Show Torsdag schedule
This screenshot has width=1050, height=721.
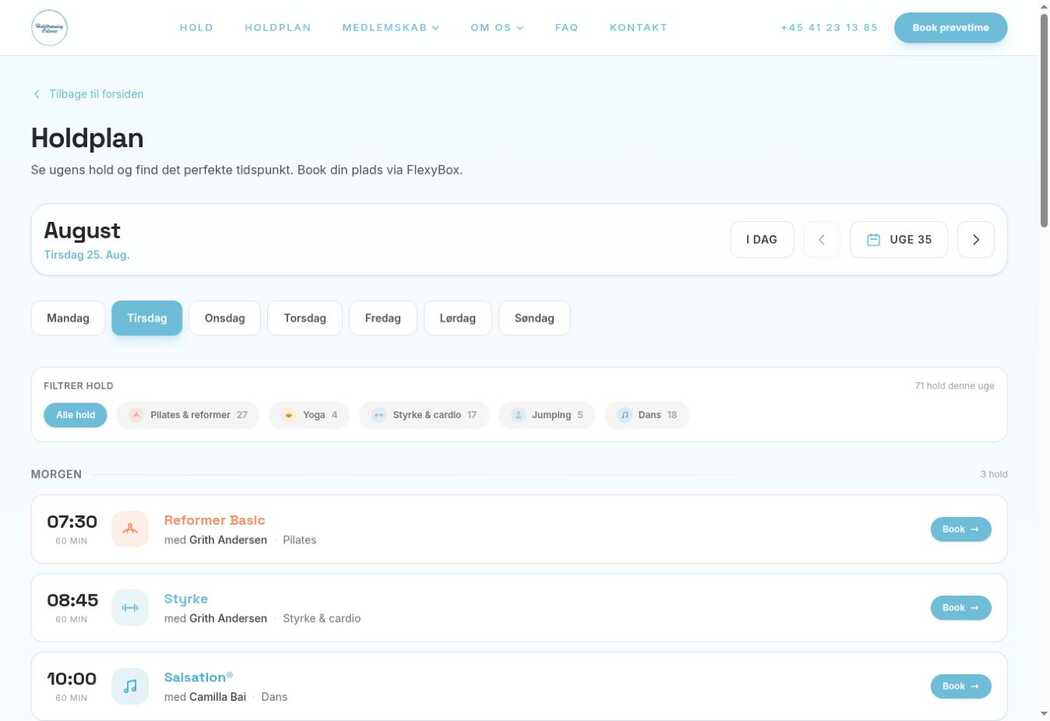(305, 318)
